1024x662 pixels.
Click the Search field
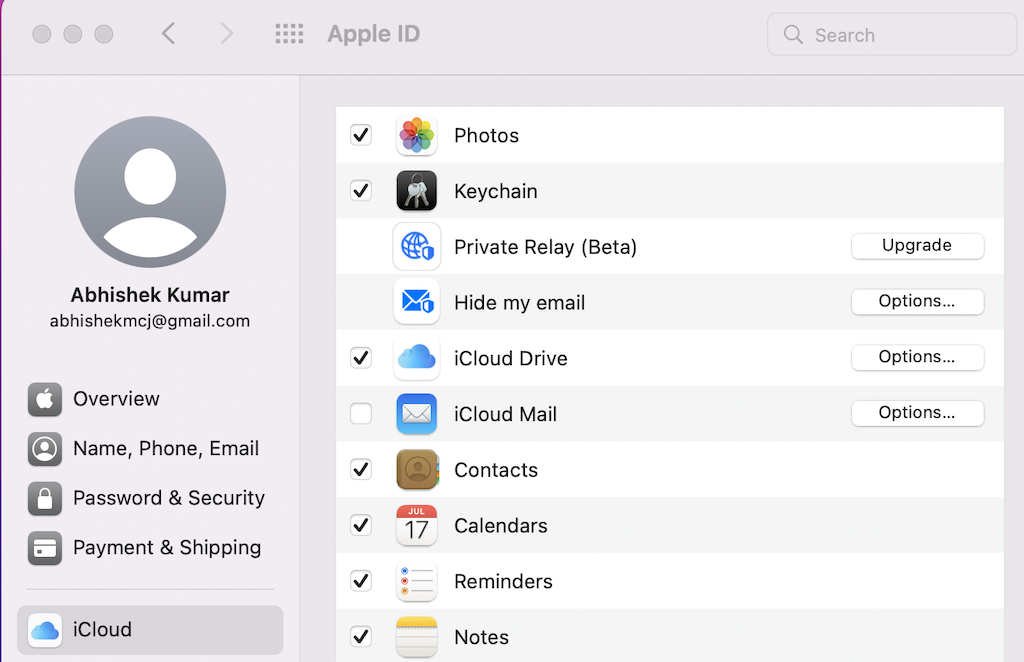892,34
